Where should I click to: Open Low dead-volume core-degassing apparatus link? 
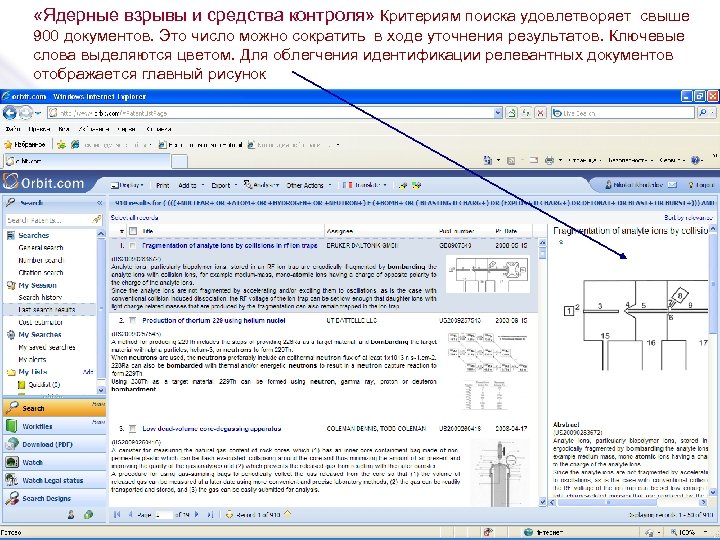tap(212, 428)
